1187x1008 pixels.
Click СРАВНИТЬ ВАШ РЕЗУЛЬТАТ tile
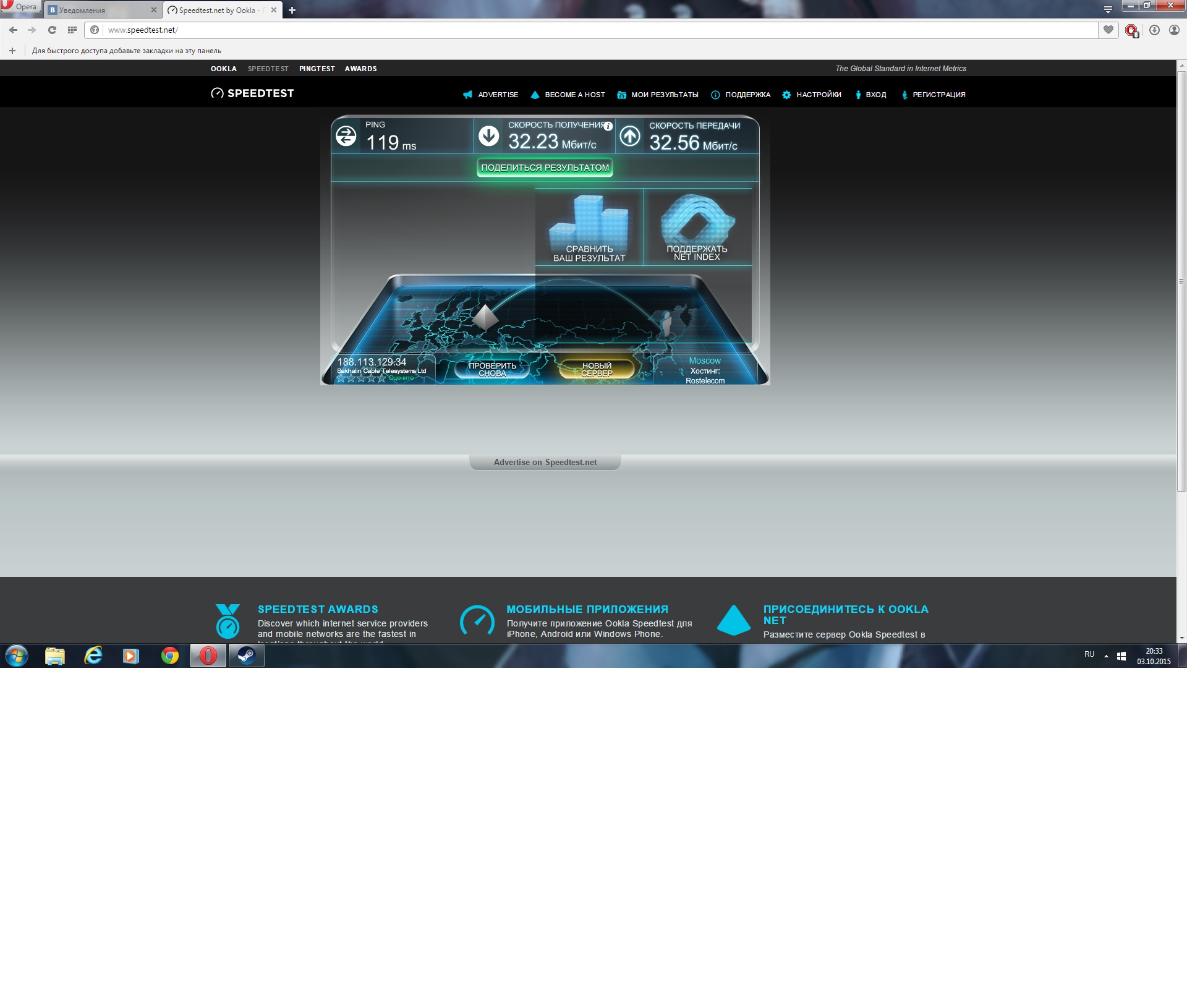(x=589, y=228)
